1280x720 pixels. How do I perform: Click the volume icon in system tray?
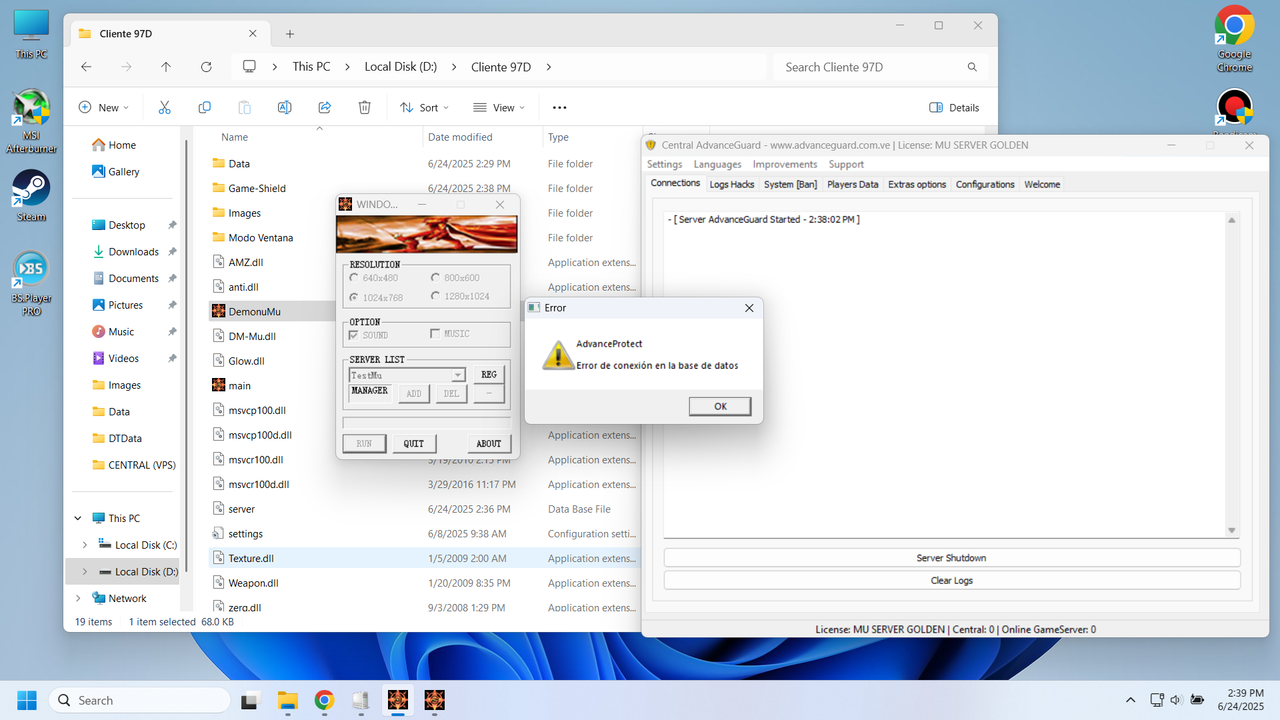1175,700
